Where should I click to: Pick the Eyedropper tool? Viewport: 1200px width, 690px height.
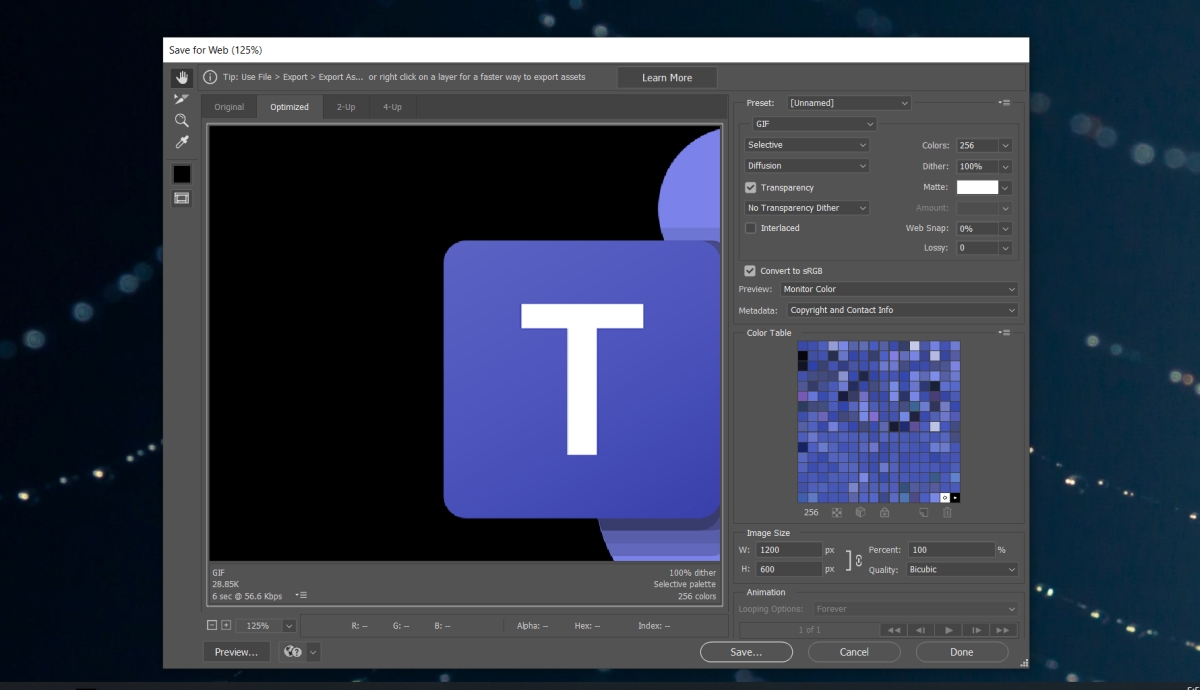click(181, 141)
